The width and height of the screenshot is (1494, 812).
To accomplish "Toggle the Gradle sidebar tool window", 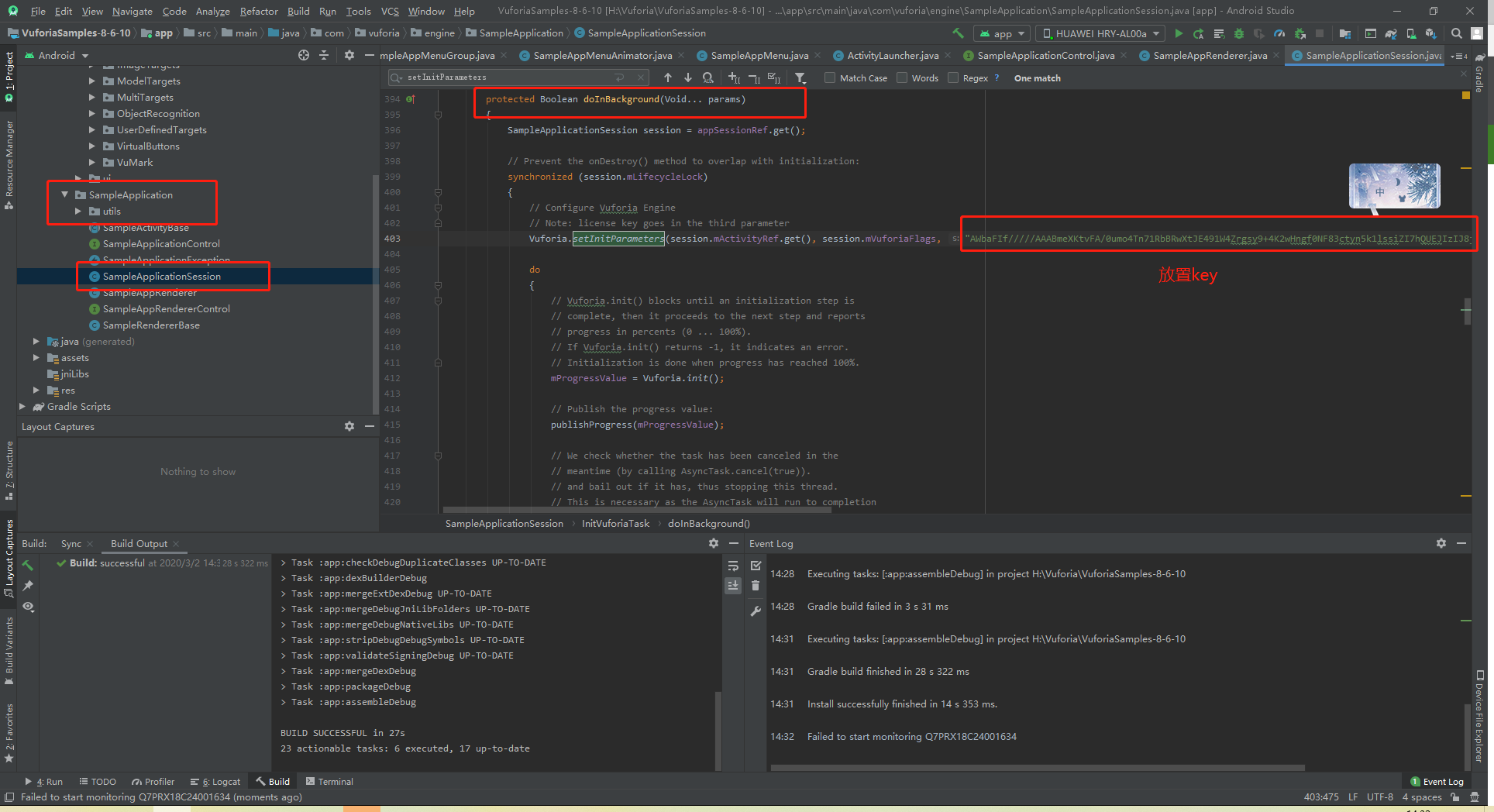I will 1479,74.
